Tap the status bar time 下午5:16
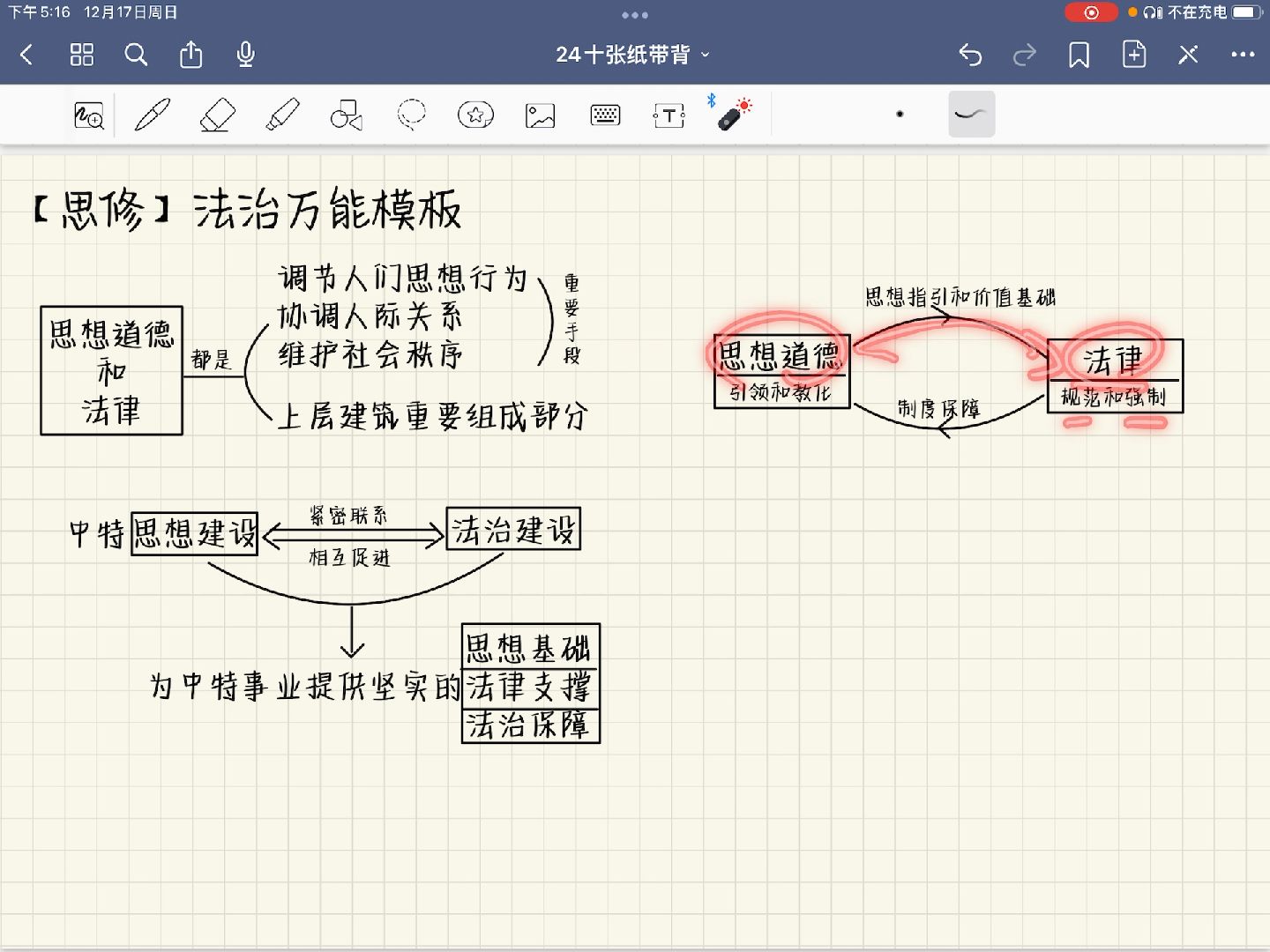 click(x=39, y=12)
